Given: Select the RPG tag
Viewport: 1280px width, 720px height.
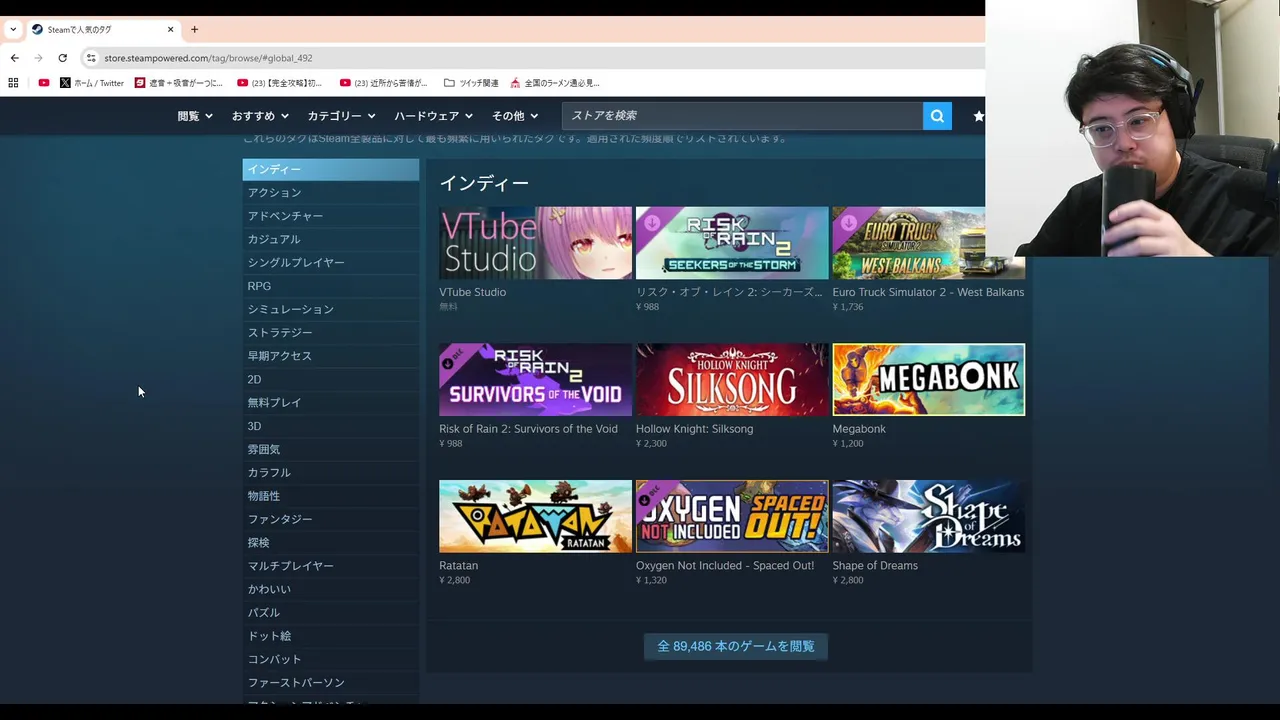Looking at the screenshot, I should tap(330, 286).
